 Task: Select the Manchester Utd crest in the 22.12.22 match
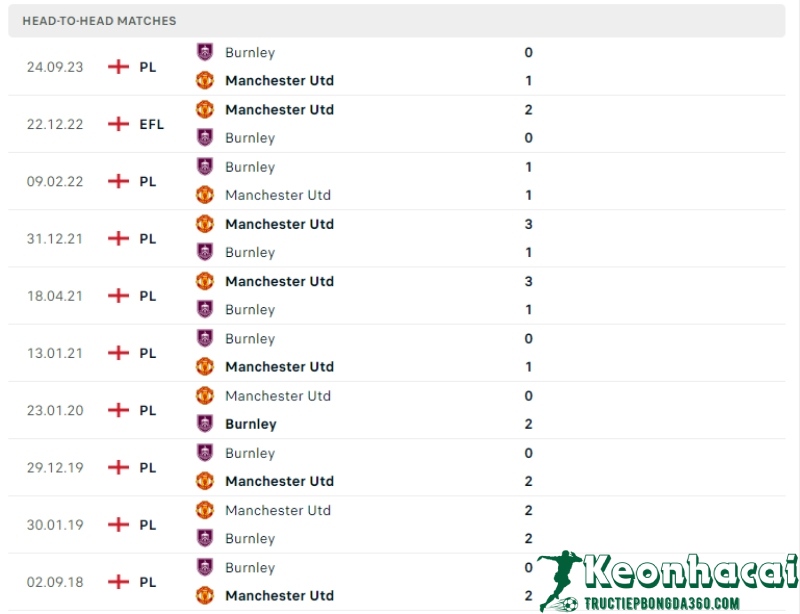[205, 109]
